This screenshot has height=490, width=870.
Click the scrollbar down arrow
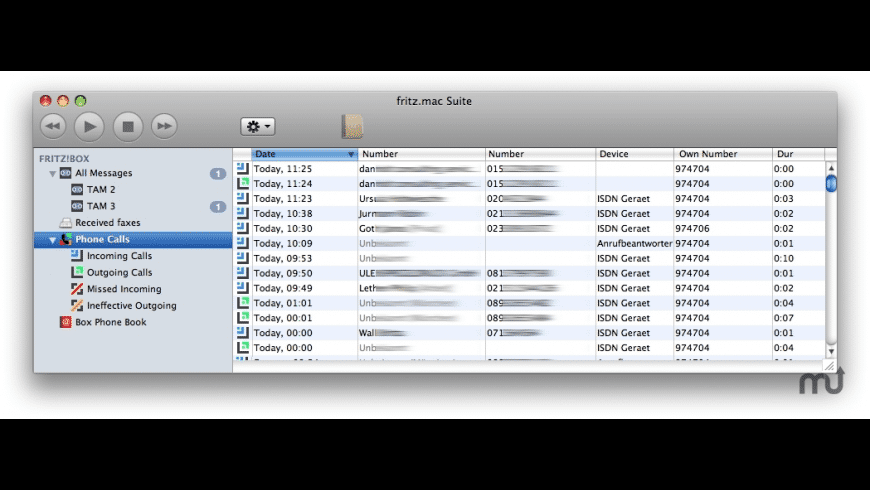tap(831, 352)
